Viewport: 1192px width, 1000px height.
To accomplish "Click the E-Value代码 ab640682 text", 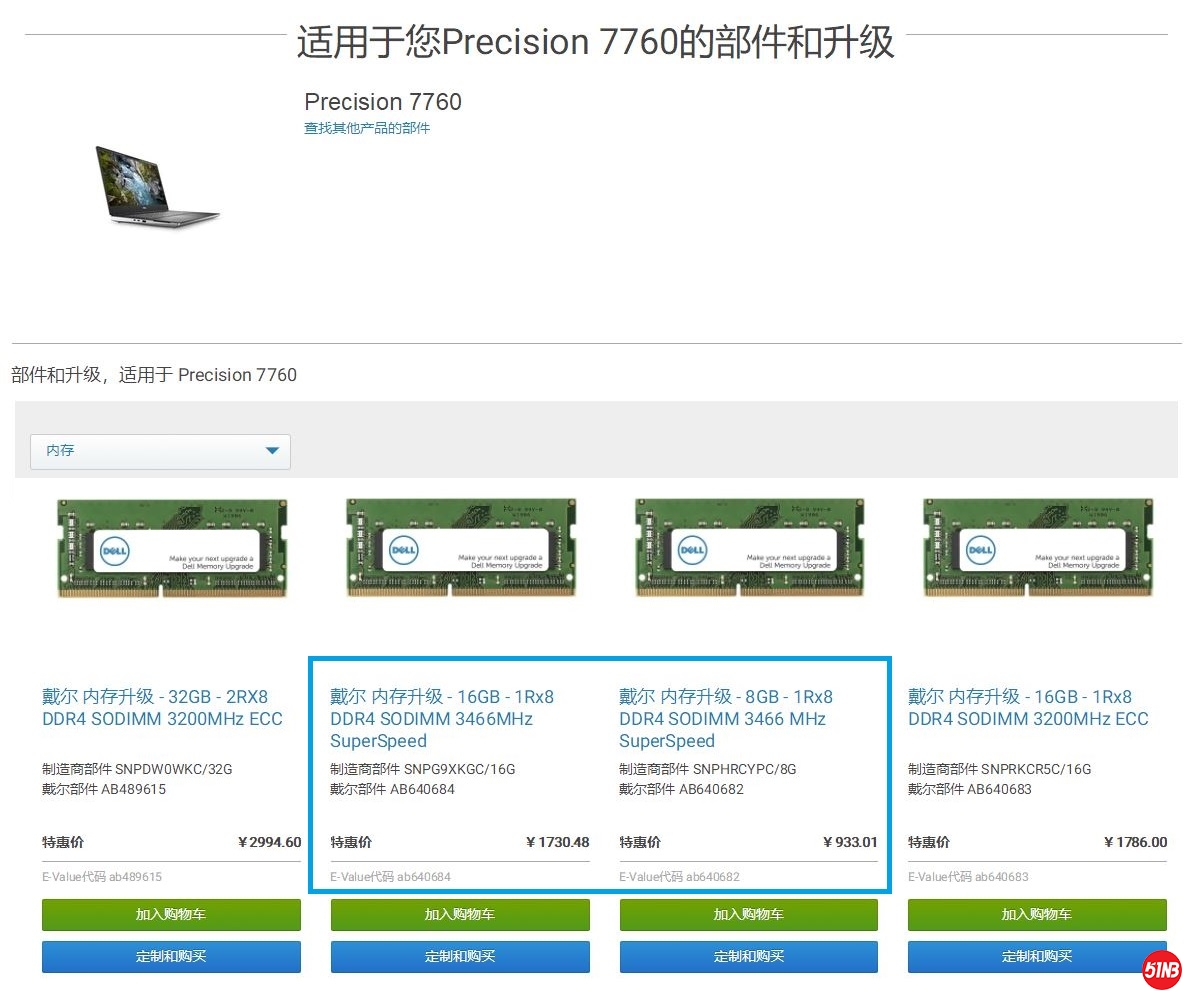I will pos(679,877).
